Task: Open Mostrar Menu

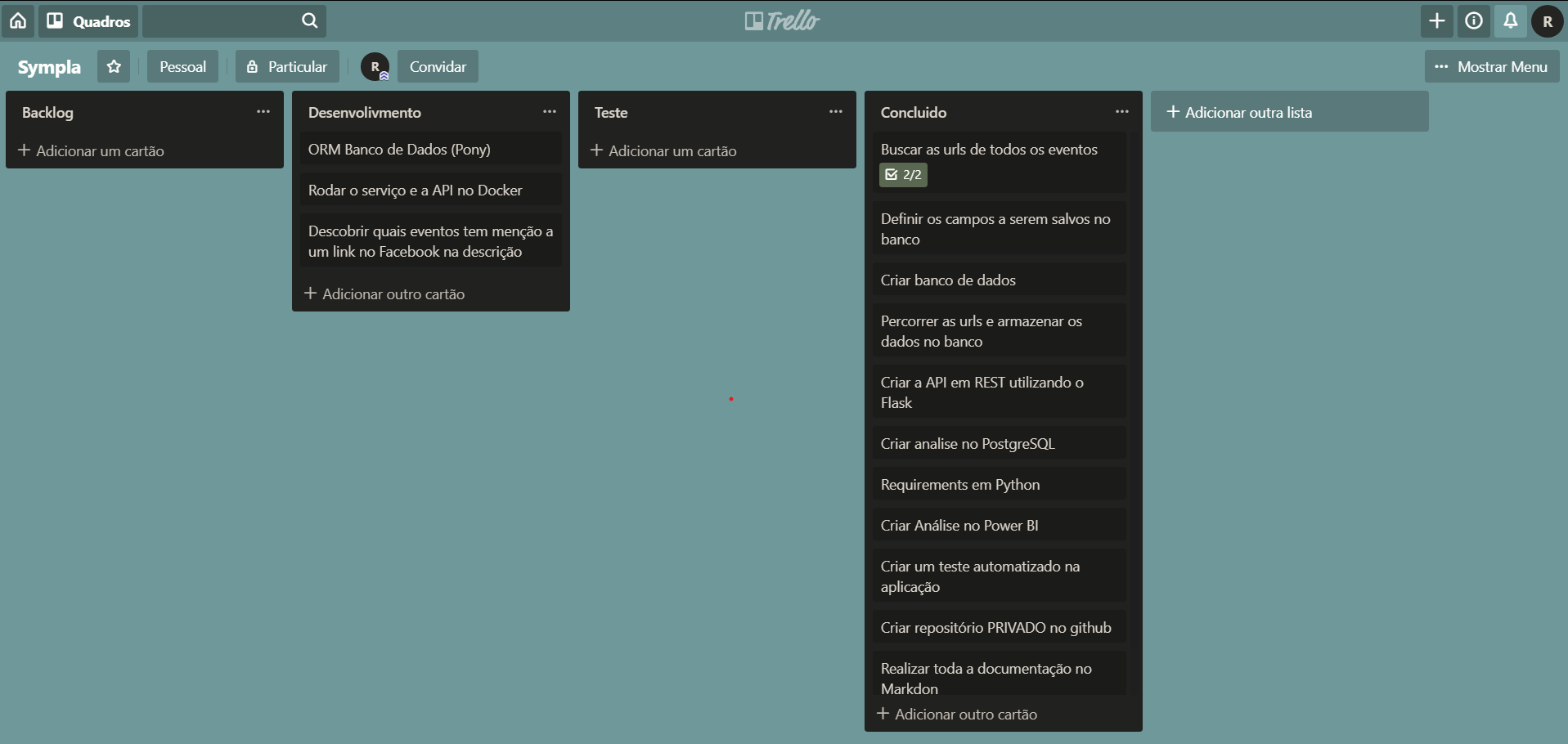Action: [1492, 66]
